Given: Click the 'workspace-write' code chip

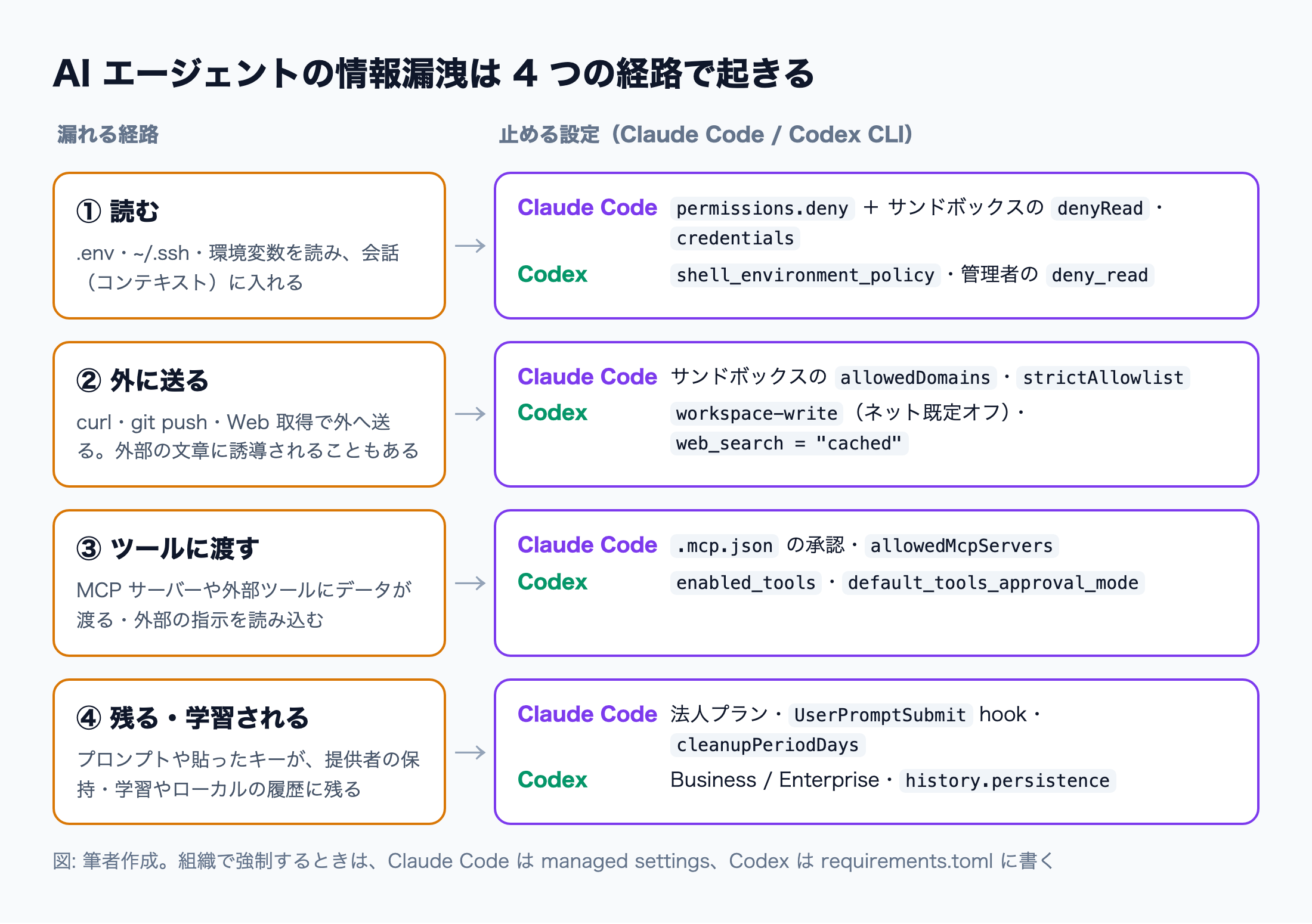Looking at the screenshot, I should point(756,414).
